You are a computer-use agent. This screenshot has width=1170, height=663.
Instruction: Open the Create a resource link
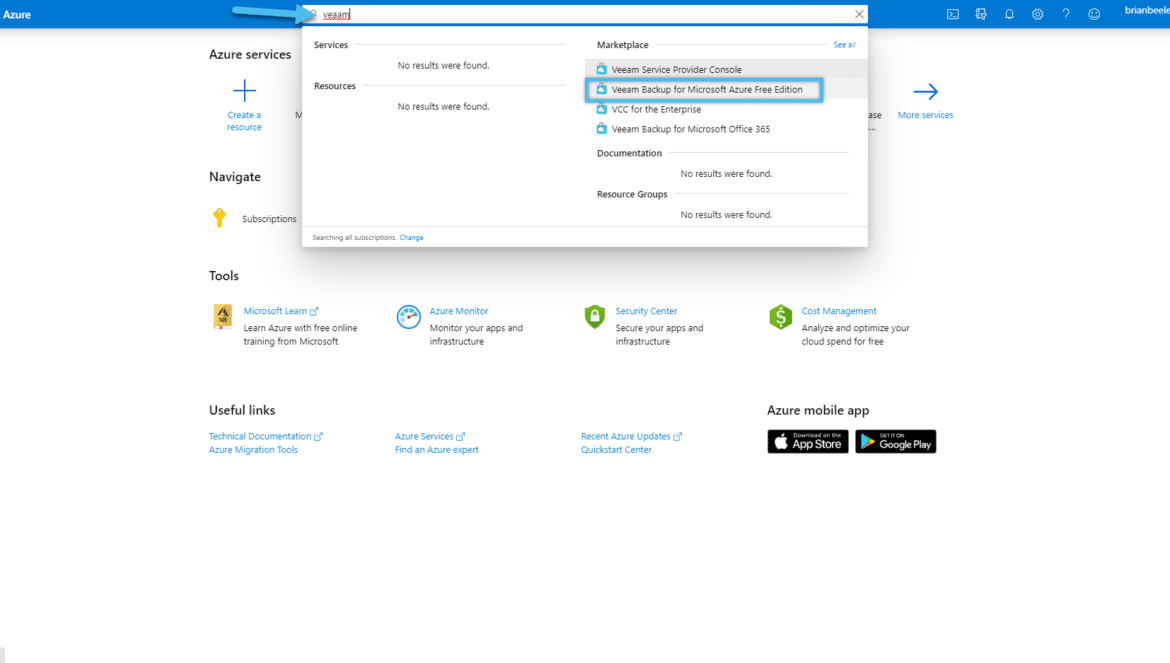click(244, 121)
